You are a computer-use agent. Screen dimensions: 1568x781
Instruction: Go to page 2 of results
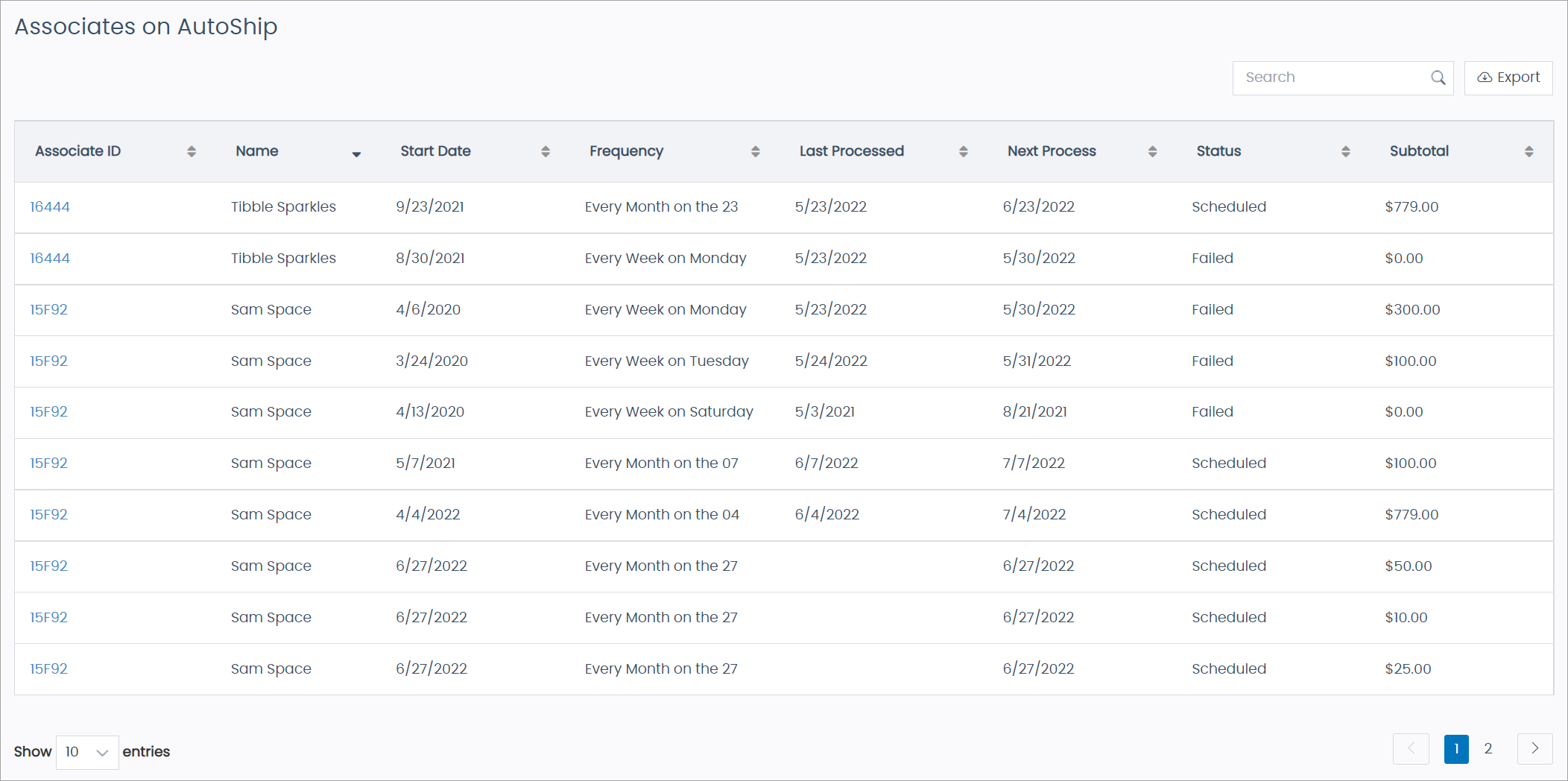pos(1488,749)
